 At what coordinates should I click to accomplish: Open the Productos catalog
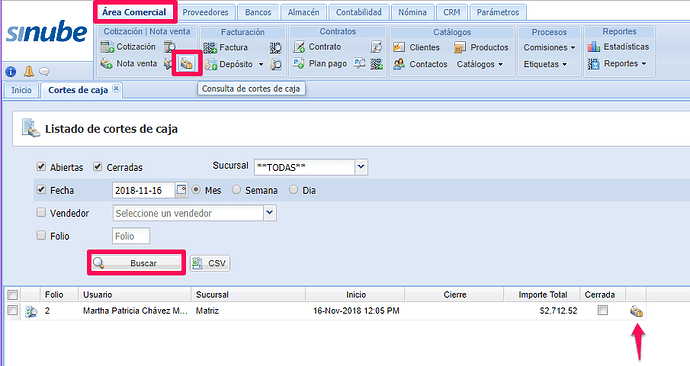[481, 47]
